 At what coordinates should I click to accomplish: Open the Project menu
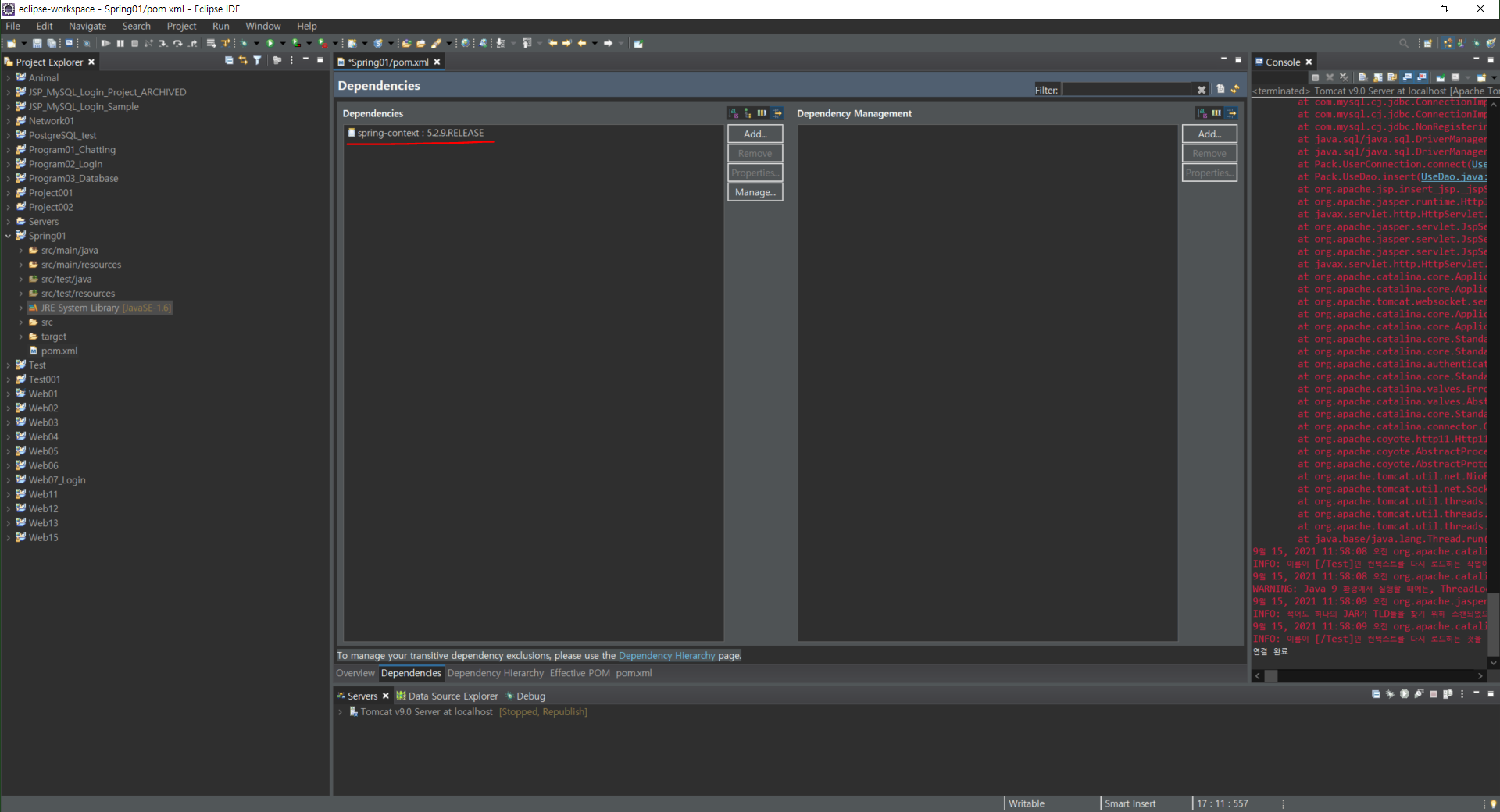[181, 26]
